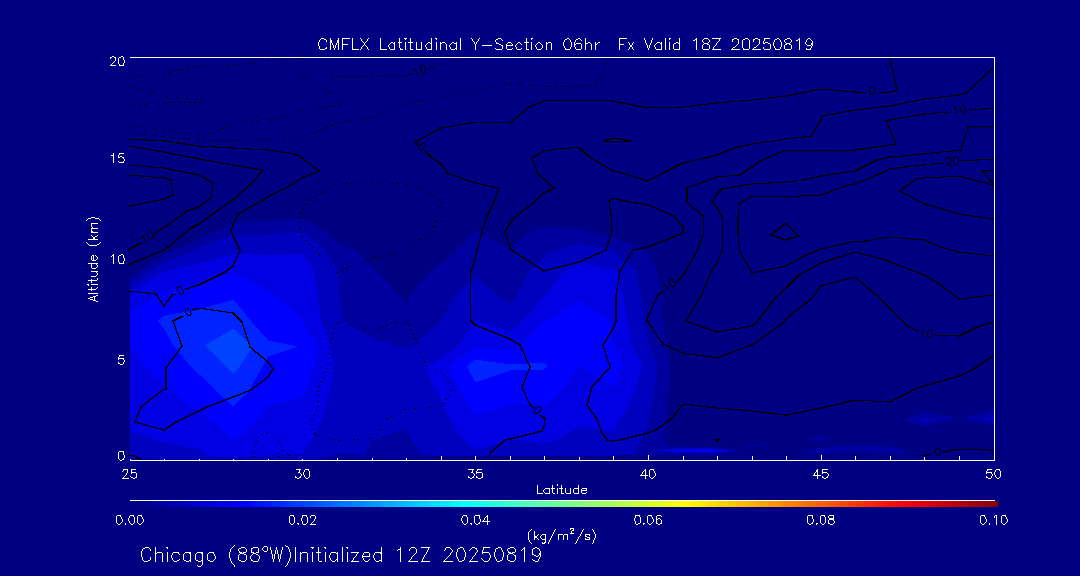Click the color scale value '0.08'
The image size is (1080, 576).
822,520
